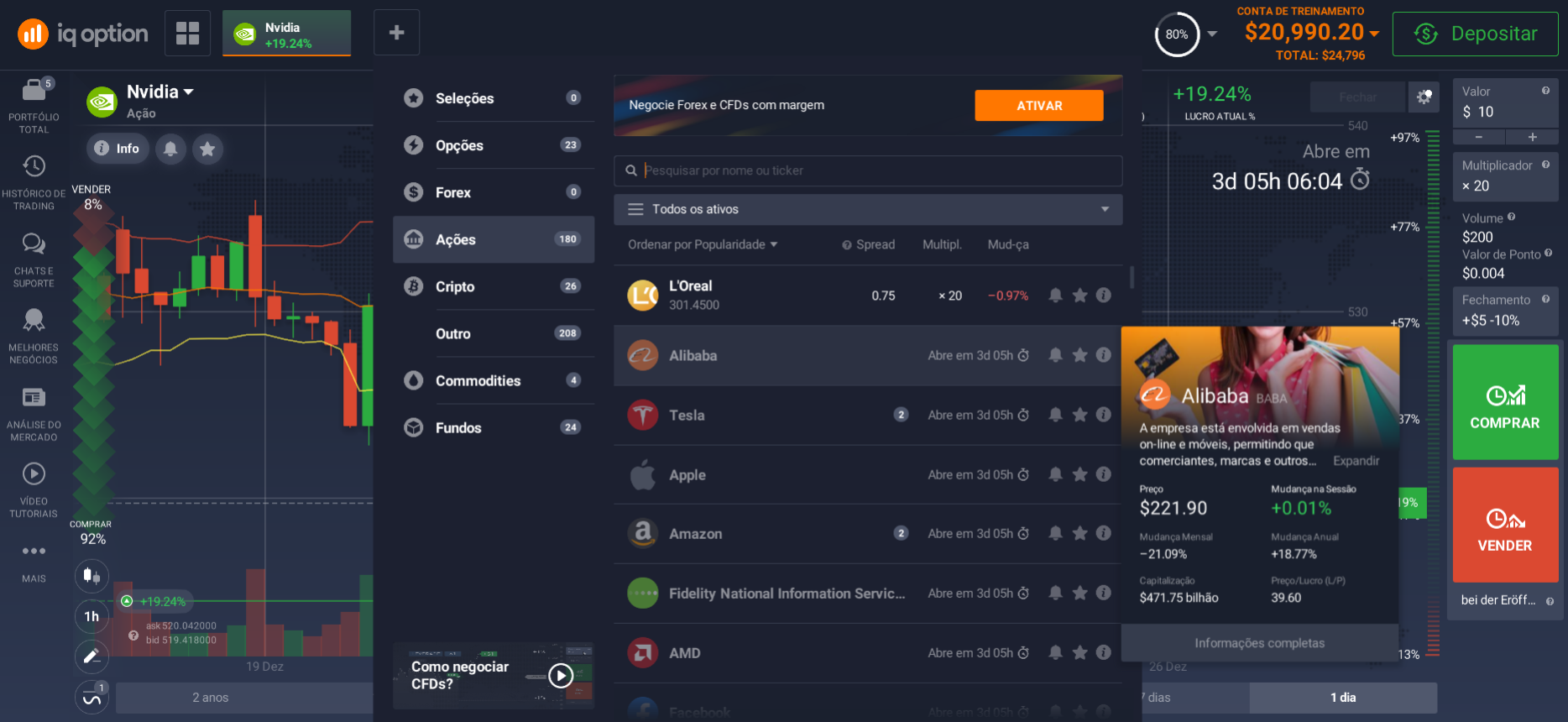Click the candlestick chart type icon
Viewport: 1568px width, 722px height.
pos(91,576)
